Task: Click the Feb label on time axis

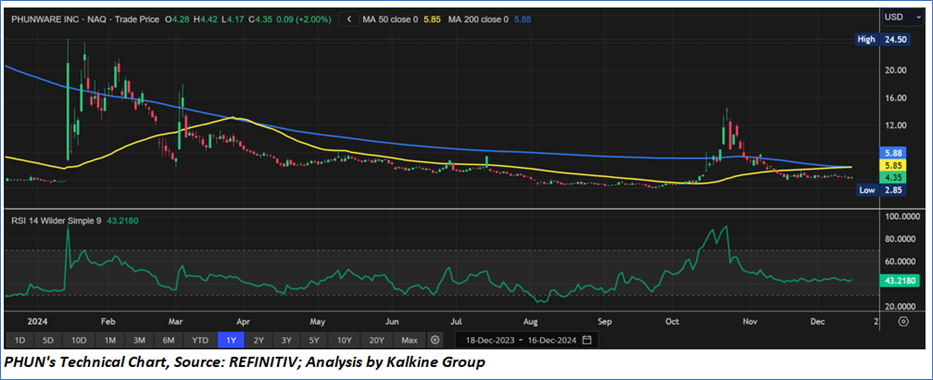Action: click(108, 321)
